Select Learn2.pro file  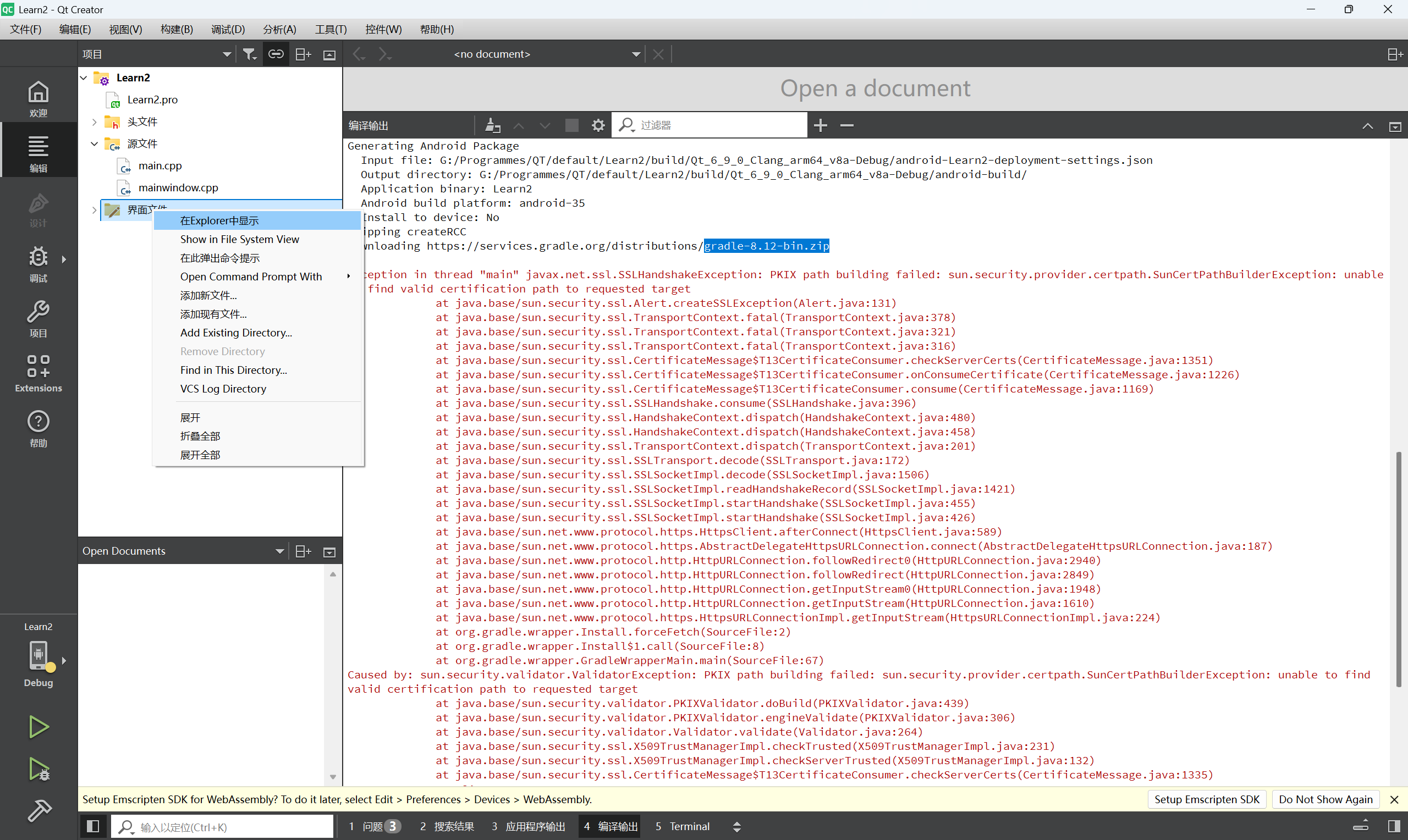(x=152, y=100)
